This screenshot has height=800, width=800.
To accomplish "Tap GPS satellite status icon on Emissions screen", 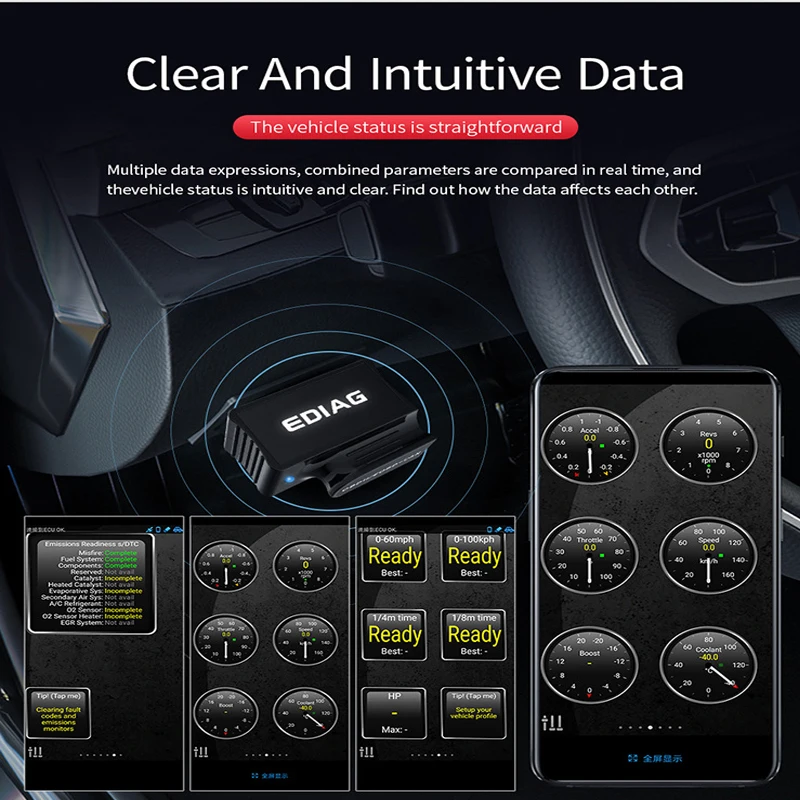I will 149,530.
